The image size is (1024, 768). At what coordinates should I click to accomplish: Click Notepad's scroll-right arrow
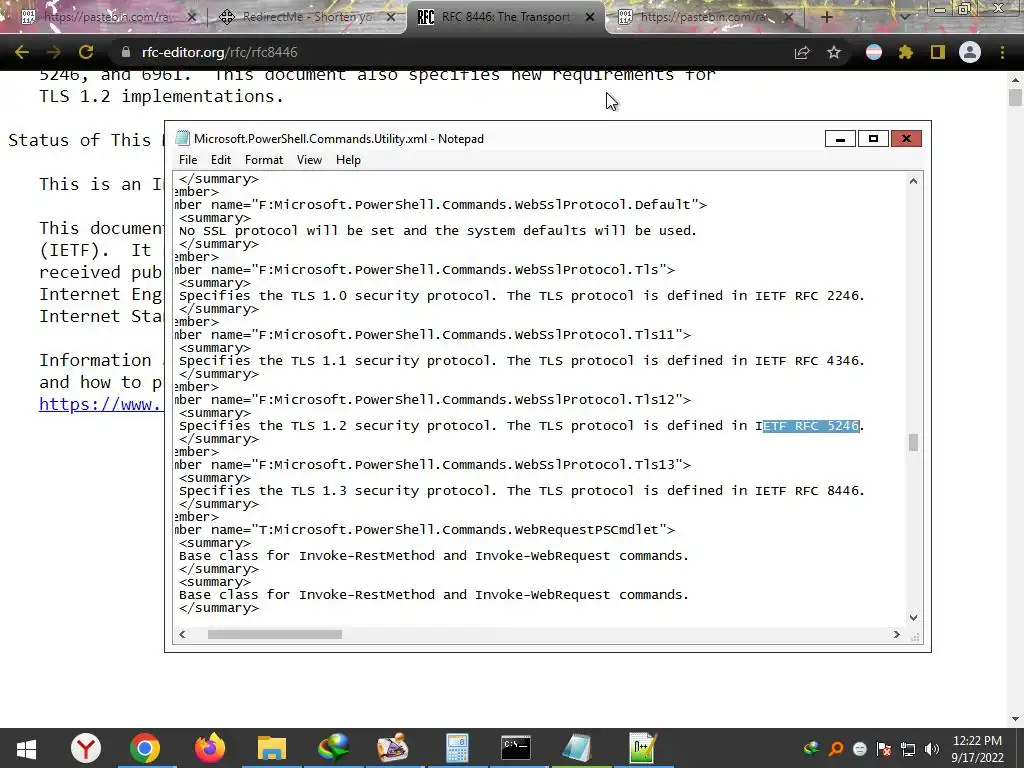click(x=897, y=634)
